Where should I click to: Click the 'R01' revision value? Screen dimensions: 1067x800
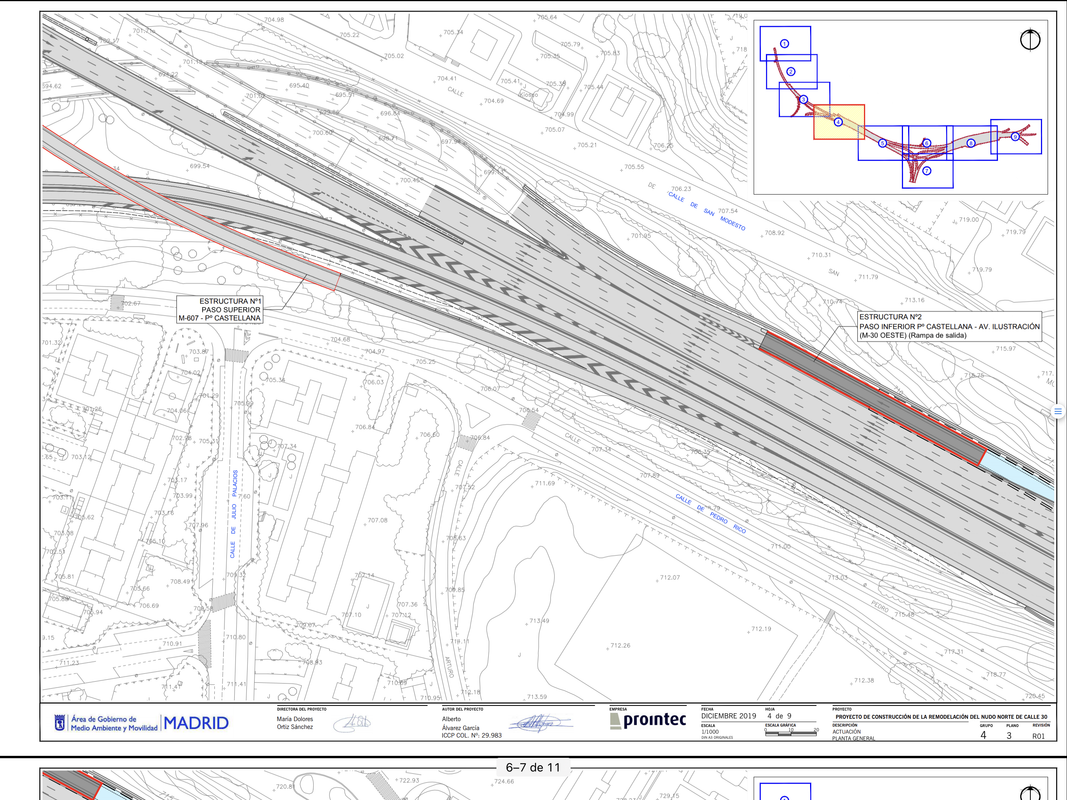tap(1038, 735)
